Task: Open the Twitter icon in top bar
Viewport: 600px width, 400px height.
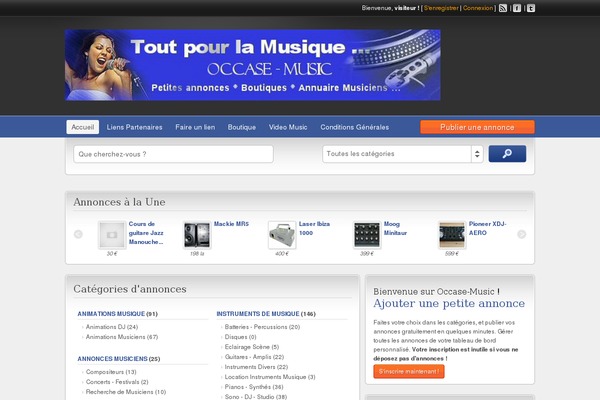Action: pos(531,8)
